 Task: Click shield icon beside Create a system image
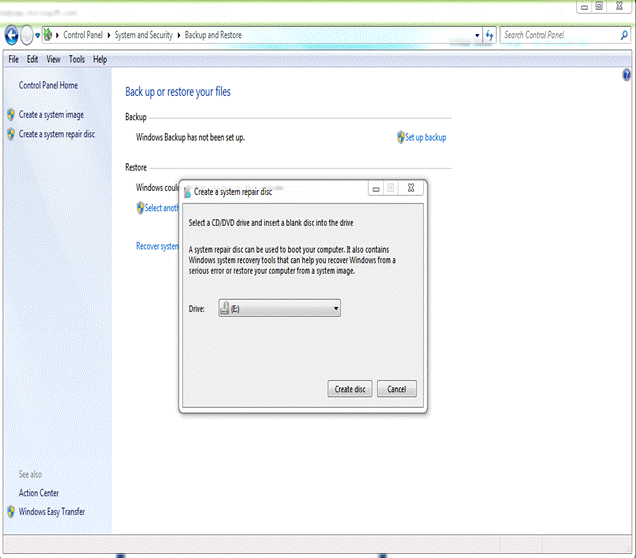(11, 115)
